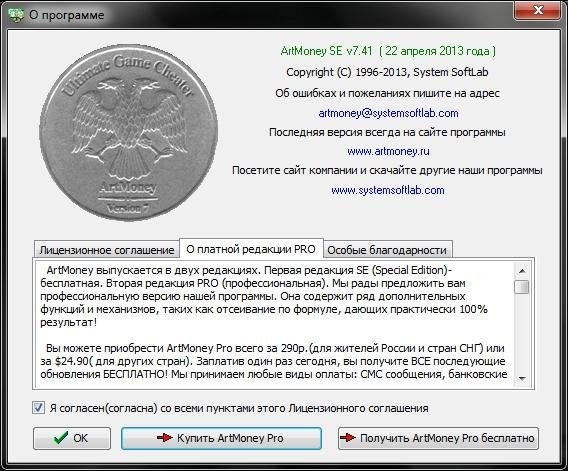Image resolution: width=568 pixels, height=471 pixels.
Task: Toggle the license agreement consent checkbox
Action: click(38, 408)
